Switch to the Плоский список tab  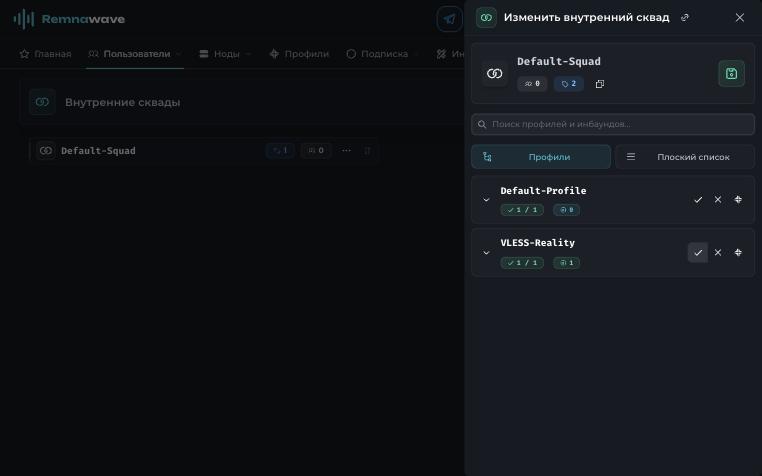click(x=685, y=157)
